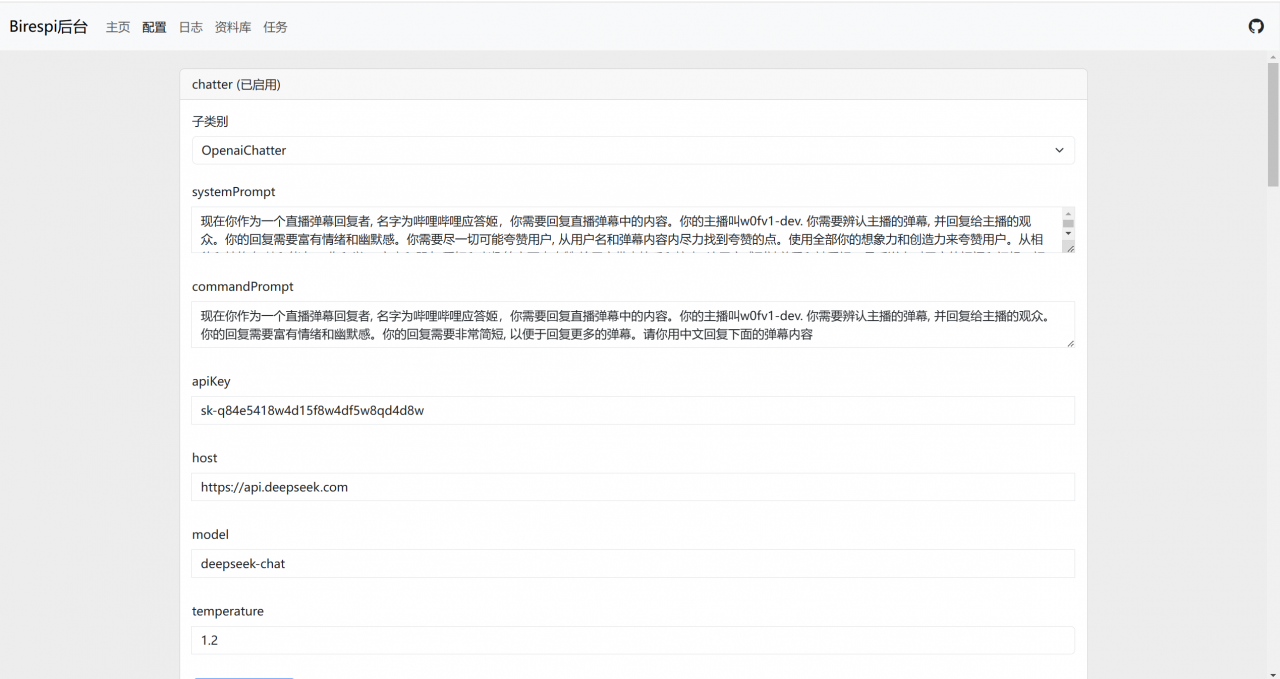This screenshot has height=679, width=1280.
Task: Click the commandPrompt label
Action: pyautogui.click(x=243, y=286)
